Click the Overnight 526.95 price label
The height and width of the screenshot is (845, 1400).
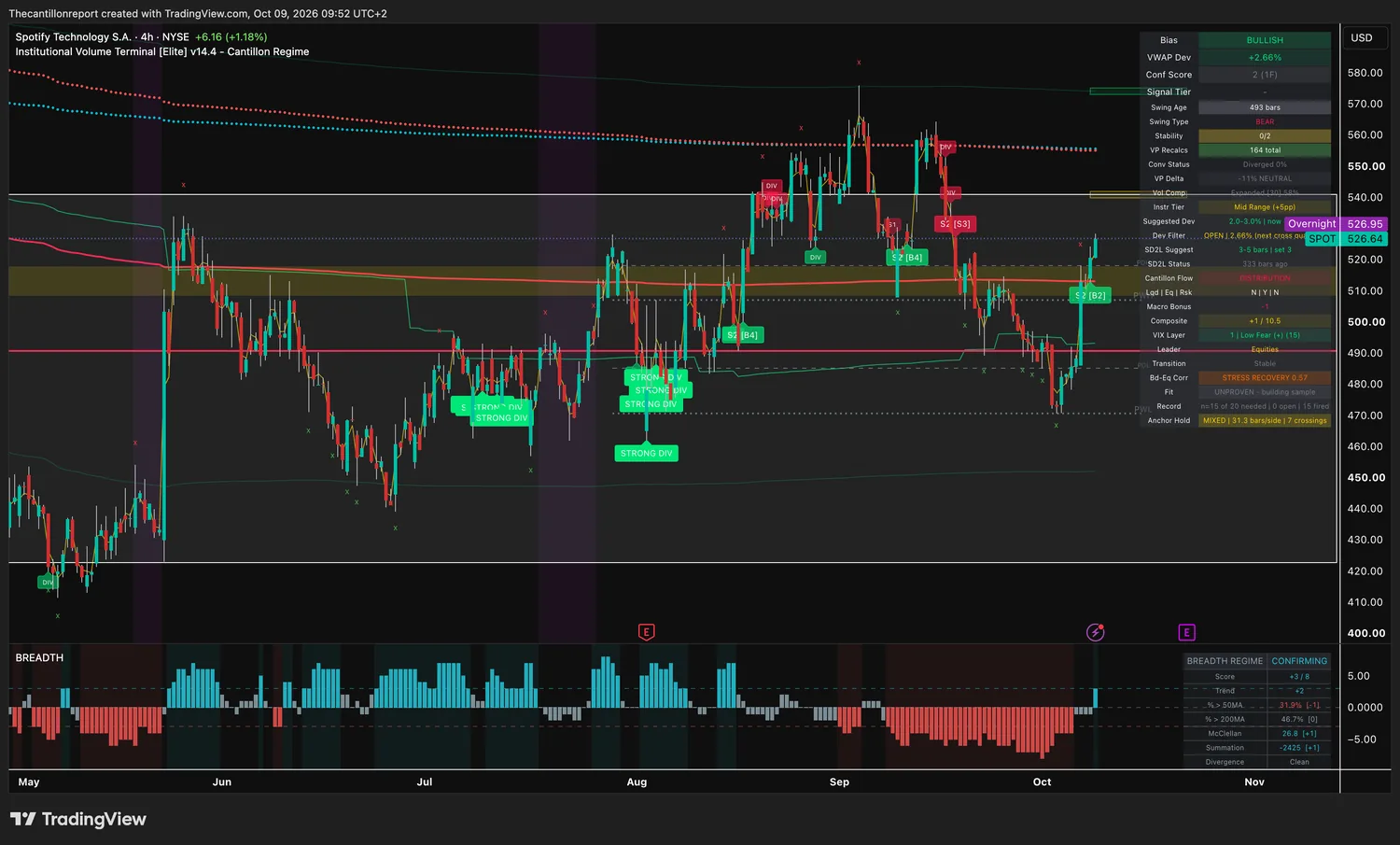[1336, 224]
